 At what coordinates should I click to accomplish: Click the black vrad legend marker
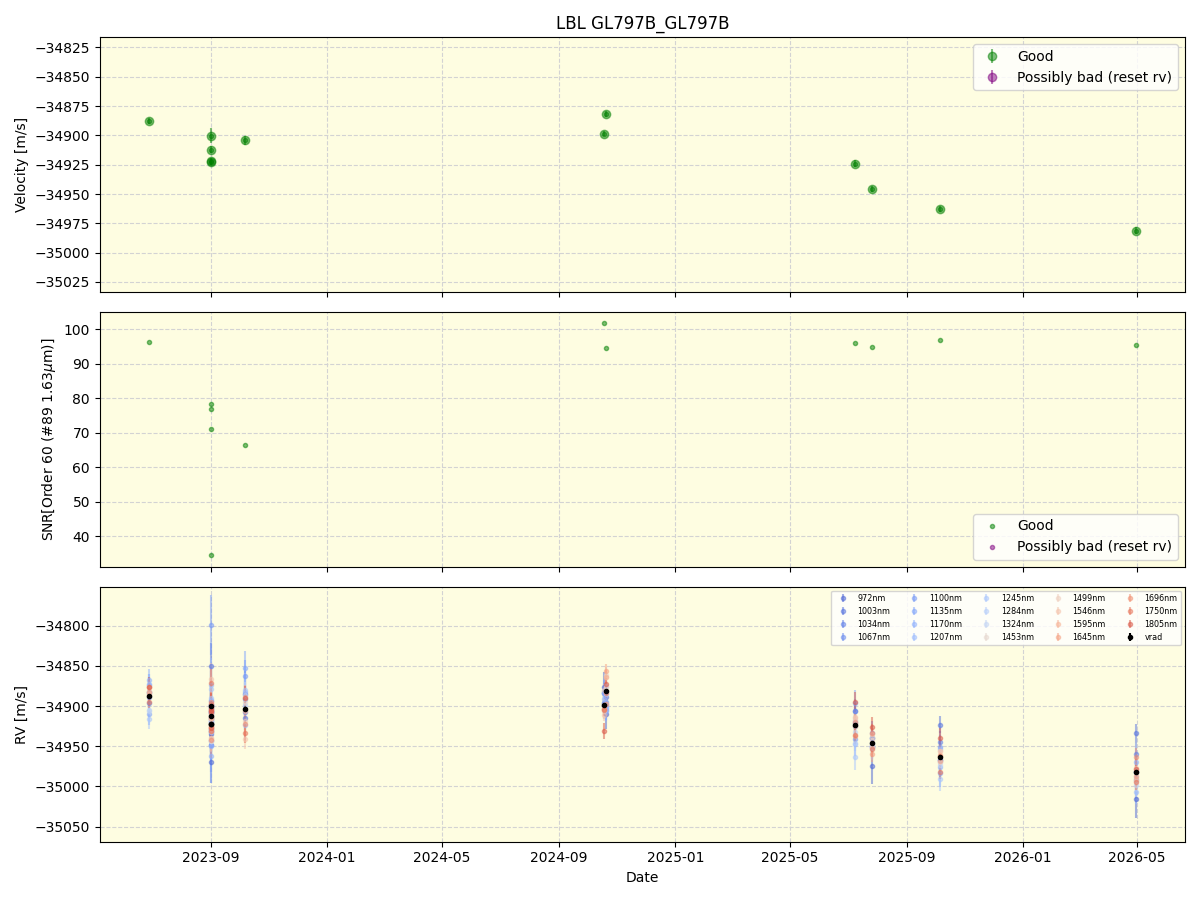[1130, 637]
